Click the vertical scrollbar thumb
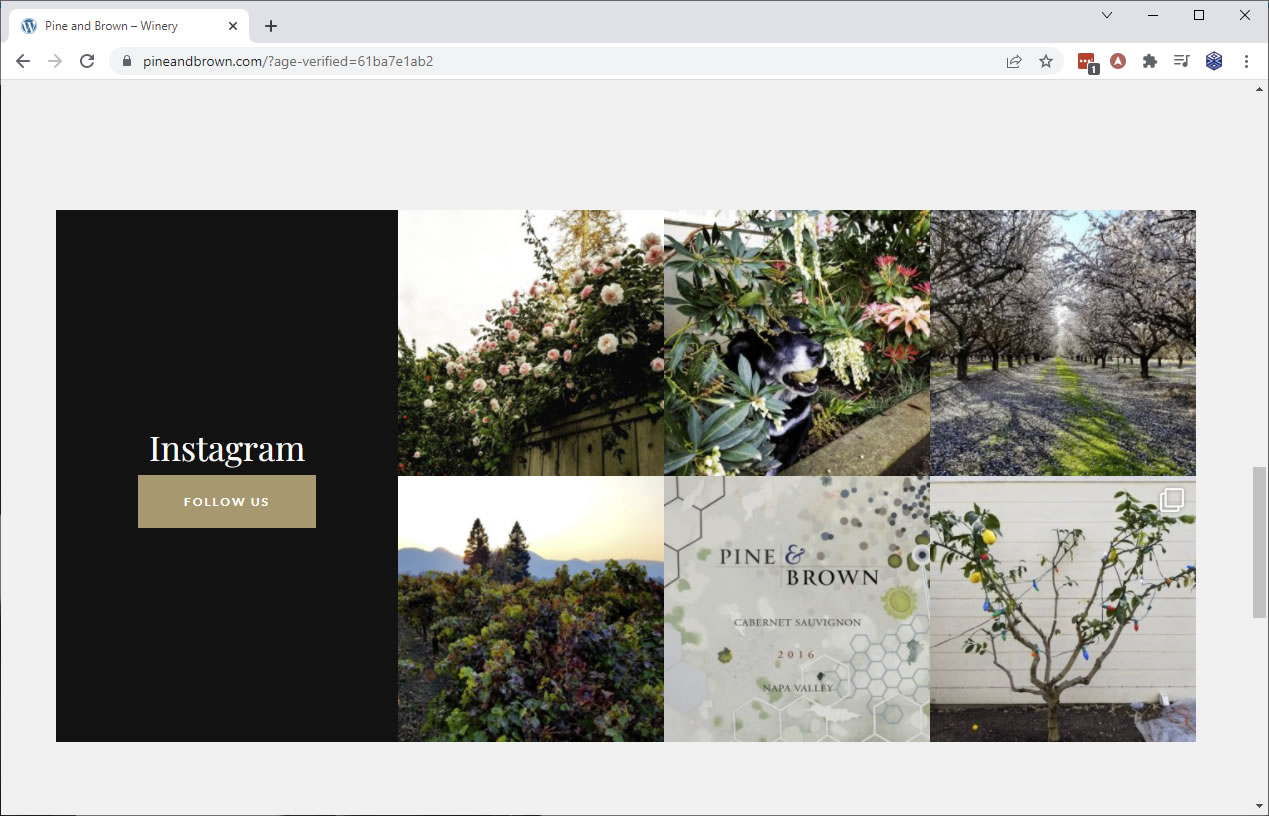This screenshot has width=1269, height=816. pos(1259,541)
